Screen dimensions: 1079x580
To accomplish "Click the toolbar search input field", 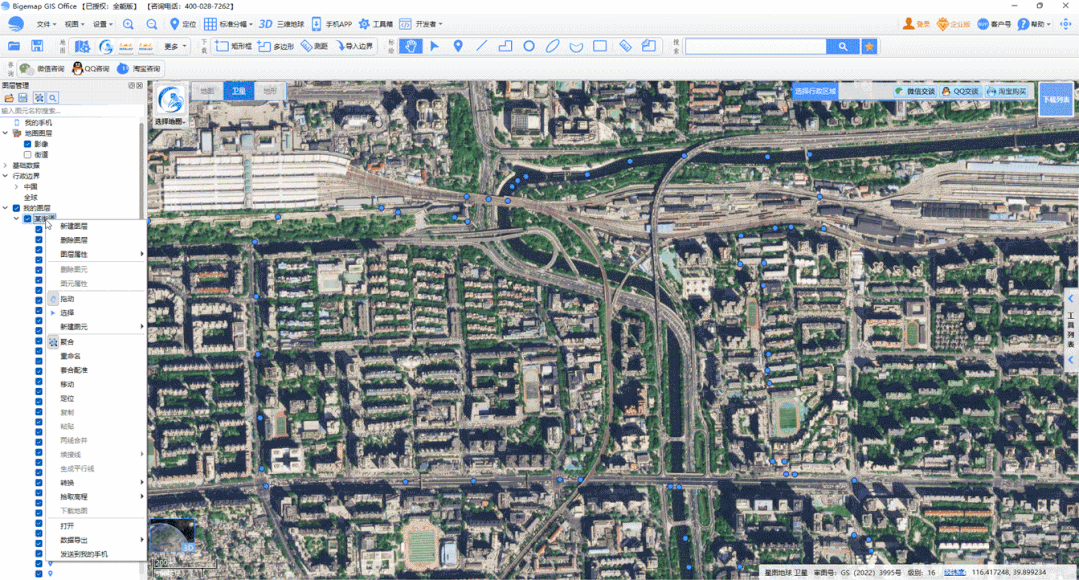I will tap(756, 46).
